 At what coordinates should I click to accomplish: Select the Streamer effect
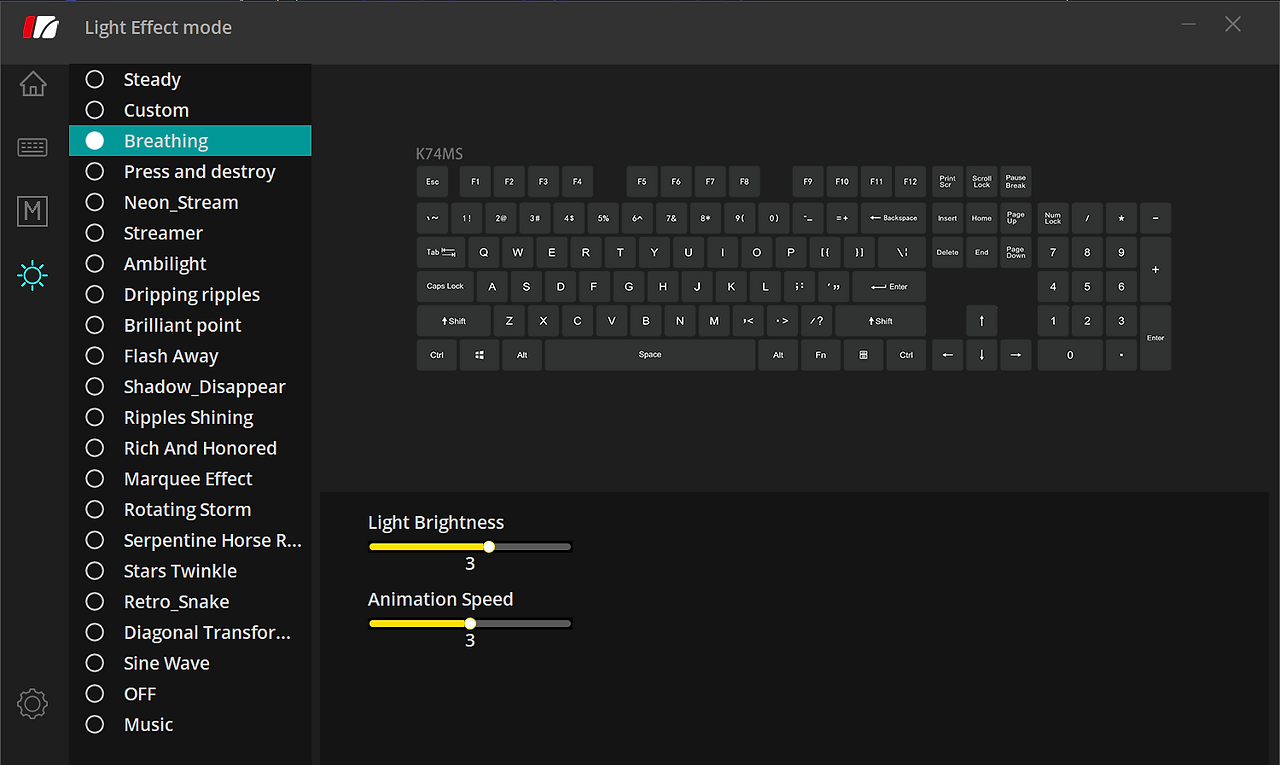[x=190, y=233]
